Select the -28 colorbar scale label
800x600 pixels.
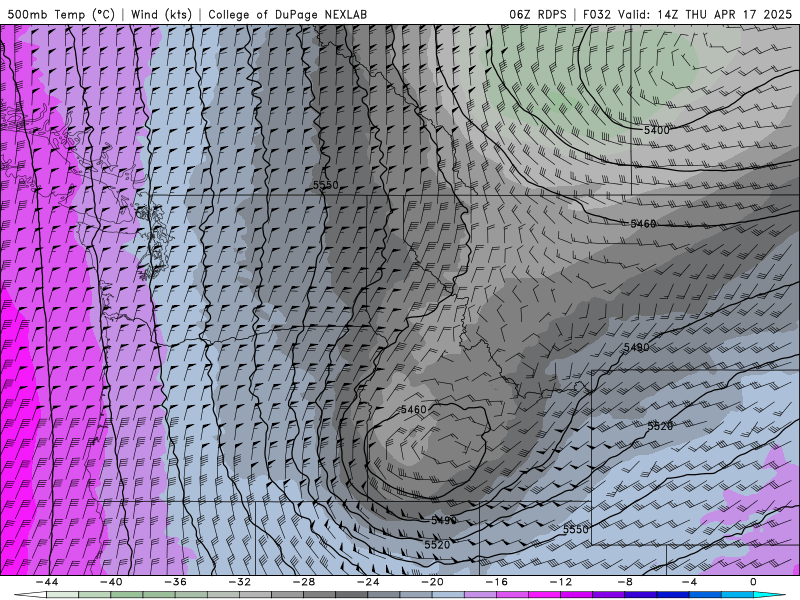click(304, 582)
